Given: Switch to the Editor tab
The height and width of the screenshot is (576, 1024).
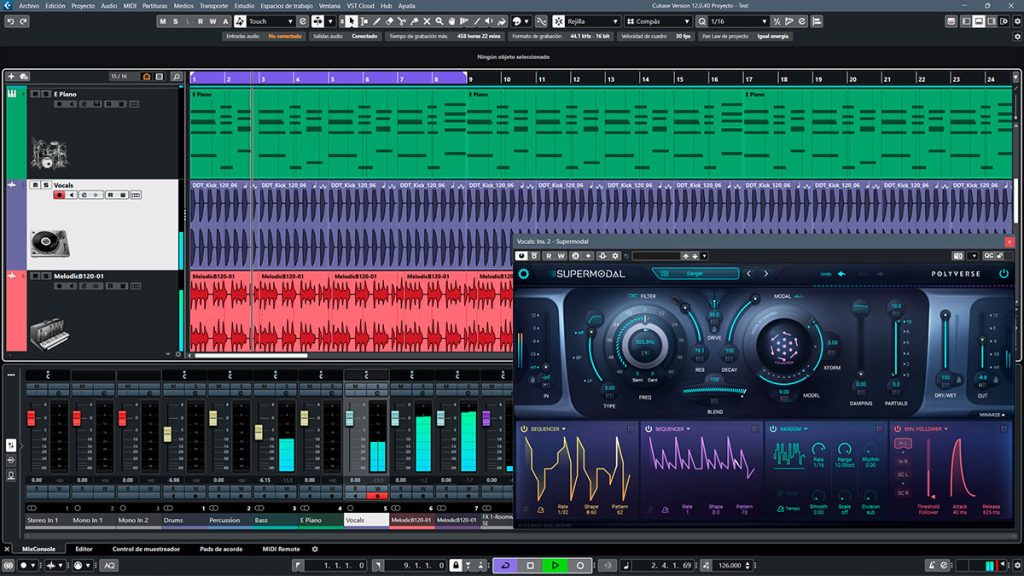Looking at the screenshot, I should pos(84,549).
